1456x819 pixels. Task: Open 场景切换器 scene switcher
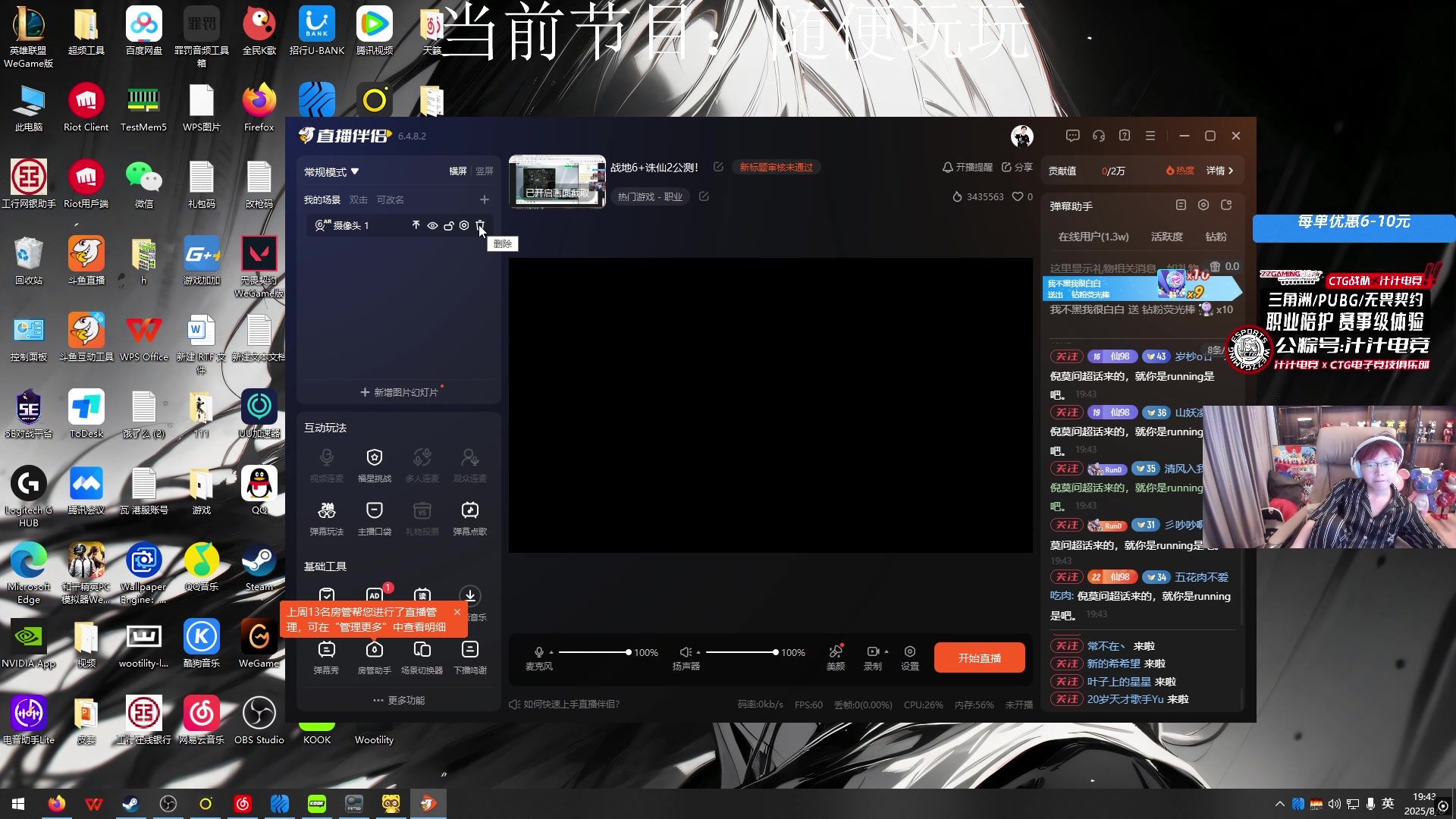tap(422, 657)
